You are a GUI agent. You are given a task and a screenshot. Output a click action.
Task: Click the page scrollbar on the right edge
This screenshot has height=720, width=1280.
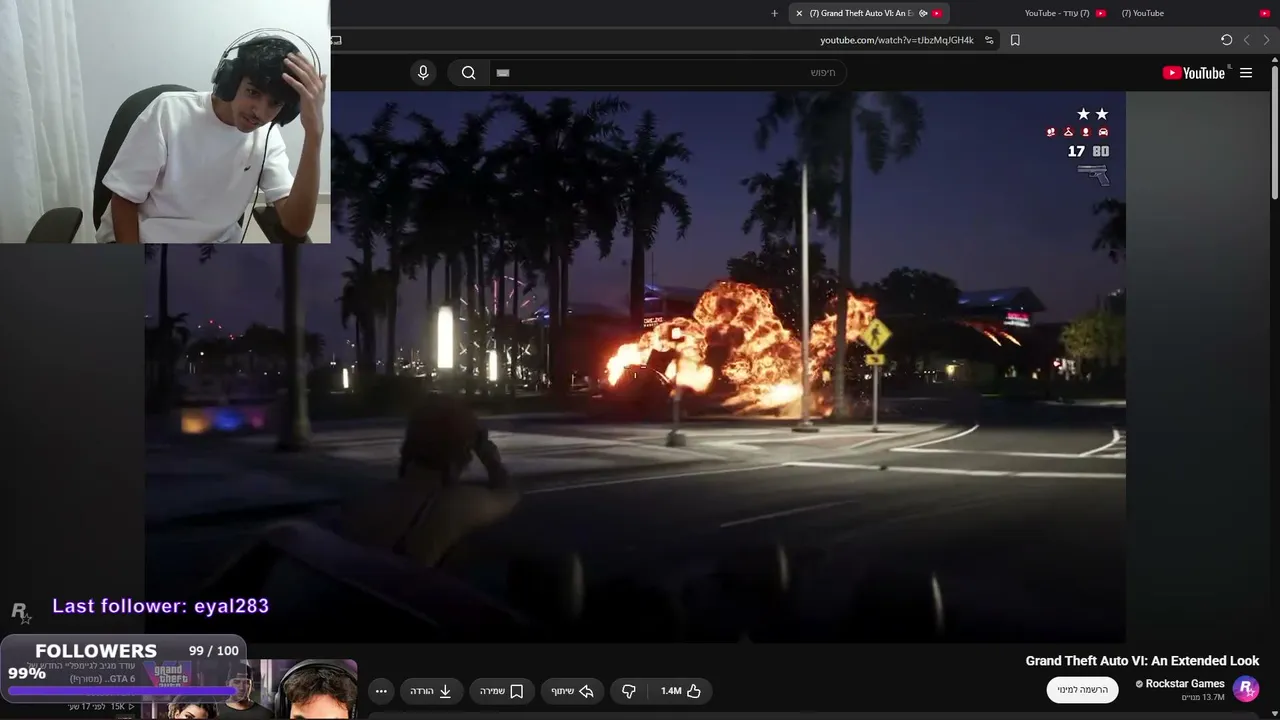point(1275,130)
